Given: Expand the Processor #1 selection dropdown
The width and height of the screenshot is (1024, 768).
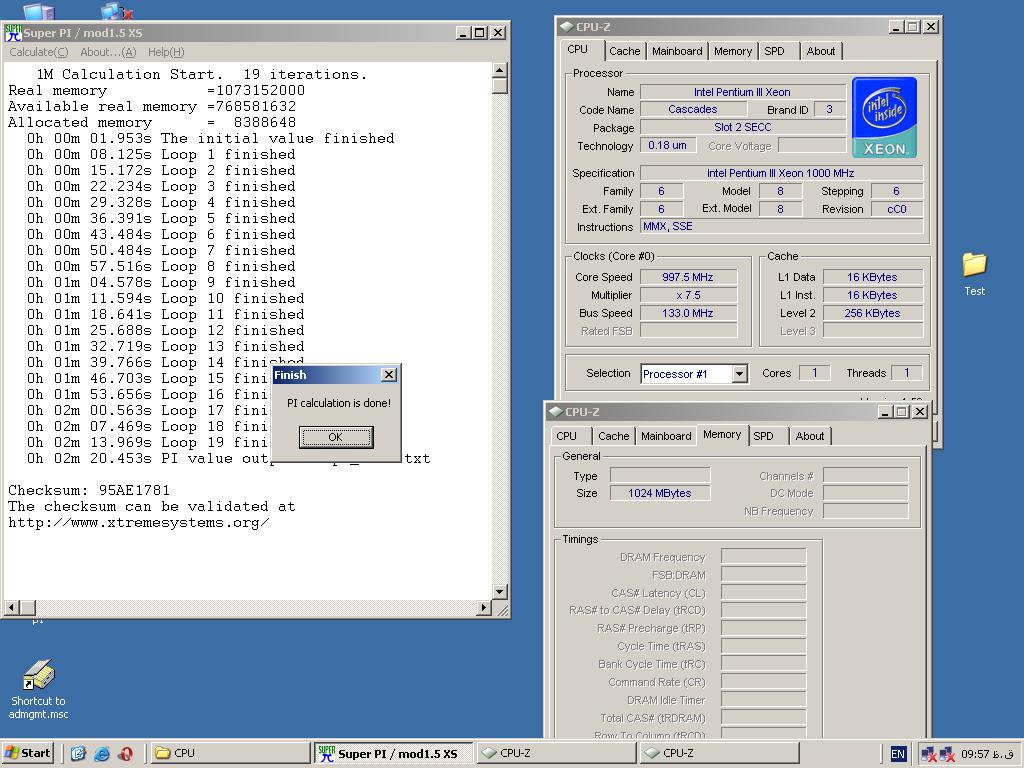Looking at the screenshot, I should (x=739, y=374).
